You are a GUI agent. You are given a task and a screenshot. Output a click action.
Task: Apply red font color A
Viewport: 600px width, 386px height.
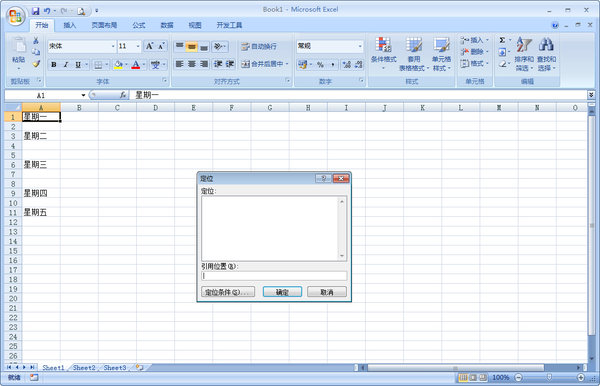click(x=136, y=65)
